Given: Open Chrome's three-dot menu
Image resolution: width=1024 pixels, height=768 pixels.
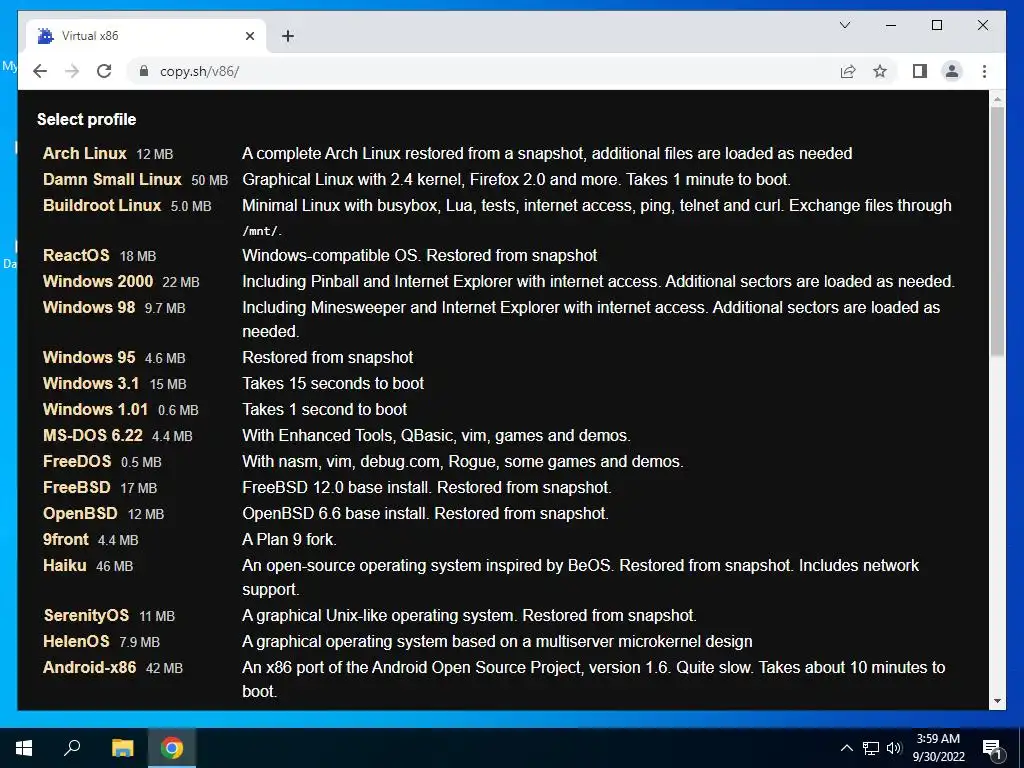Looking at the screenshot, I should tap(984, 71).
